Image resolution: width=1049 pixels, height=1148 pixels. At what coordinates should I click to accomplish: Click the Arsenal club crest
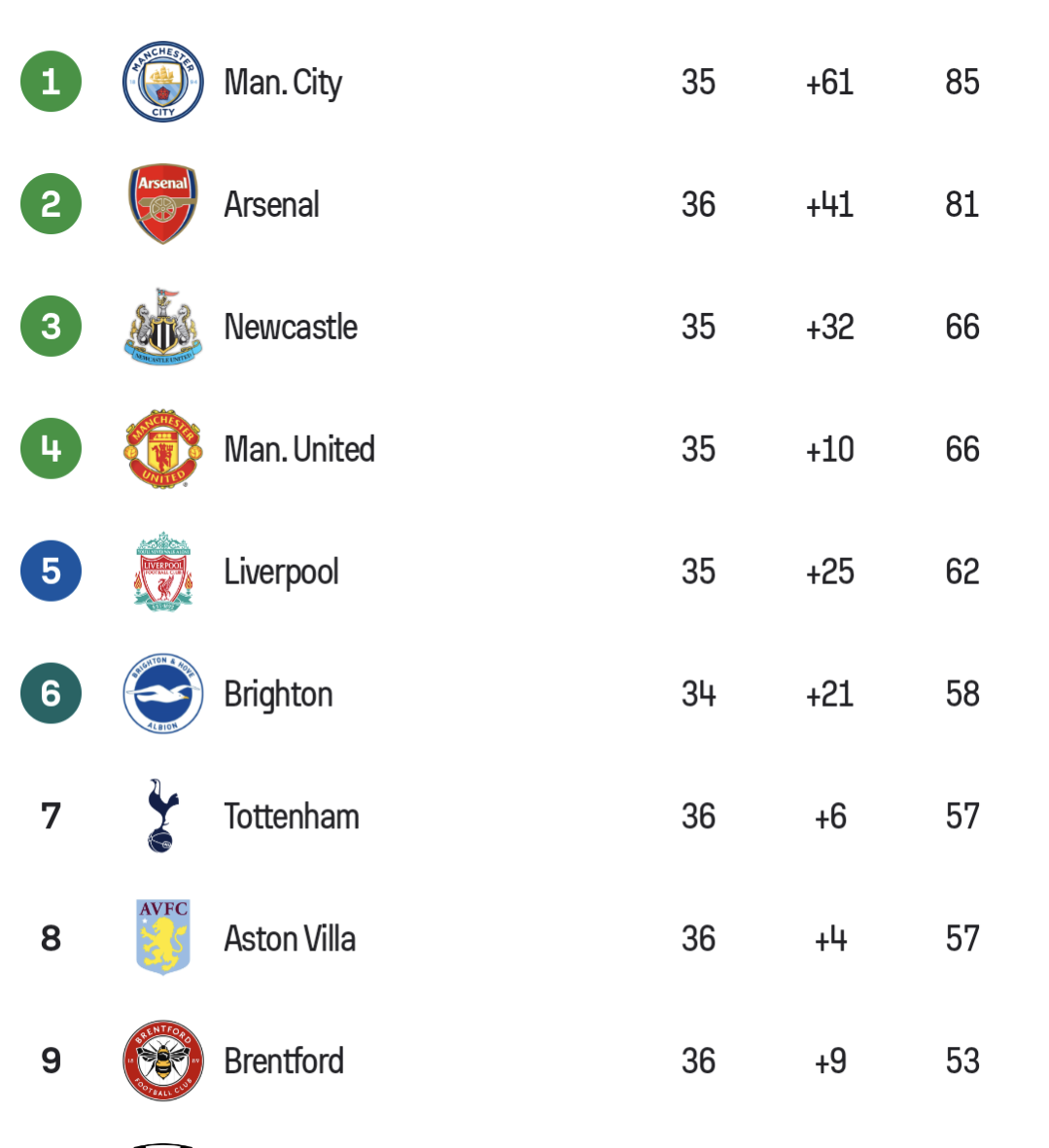pyautogui.click(x=163, y=203)
